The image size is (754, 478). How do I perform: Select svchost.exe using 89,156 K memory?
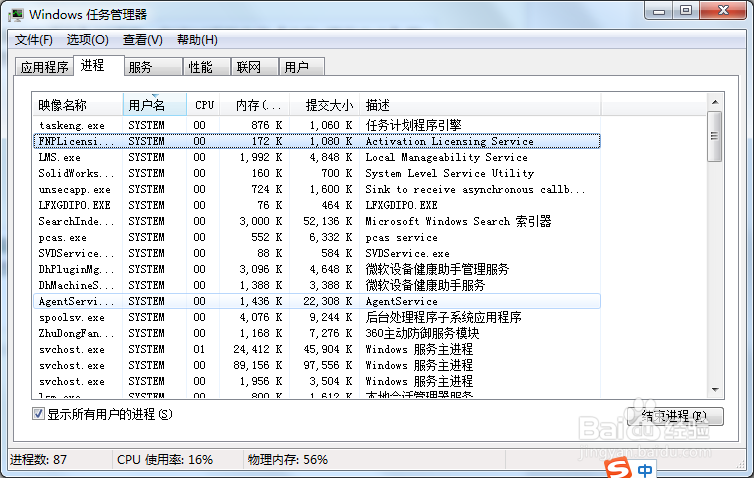pos(317,365)
